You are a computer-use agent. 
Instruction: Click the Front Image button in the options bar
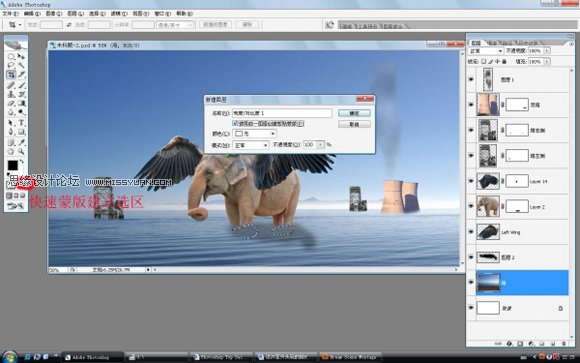tap(216, 24)
